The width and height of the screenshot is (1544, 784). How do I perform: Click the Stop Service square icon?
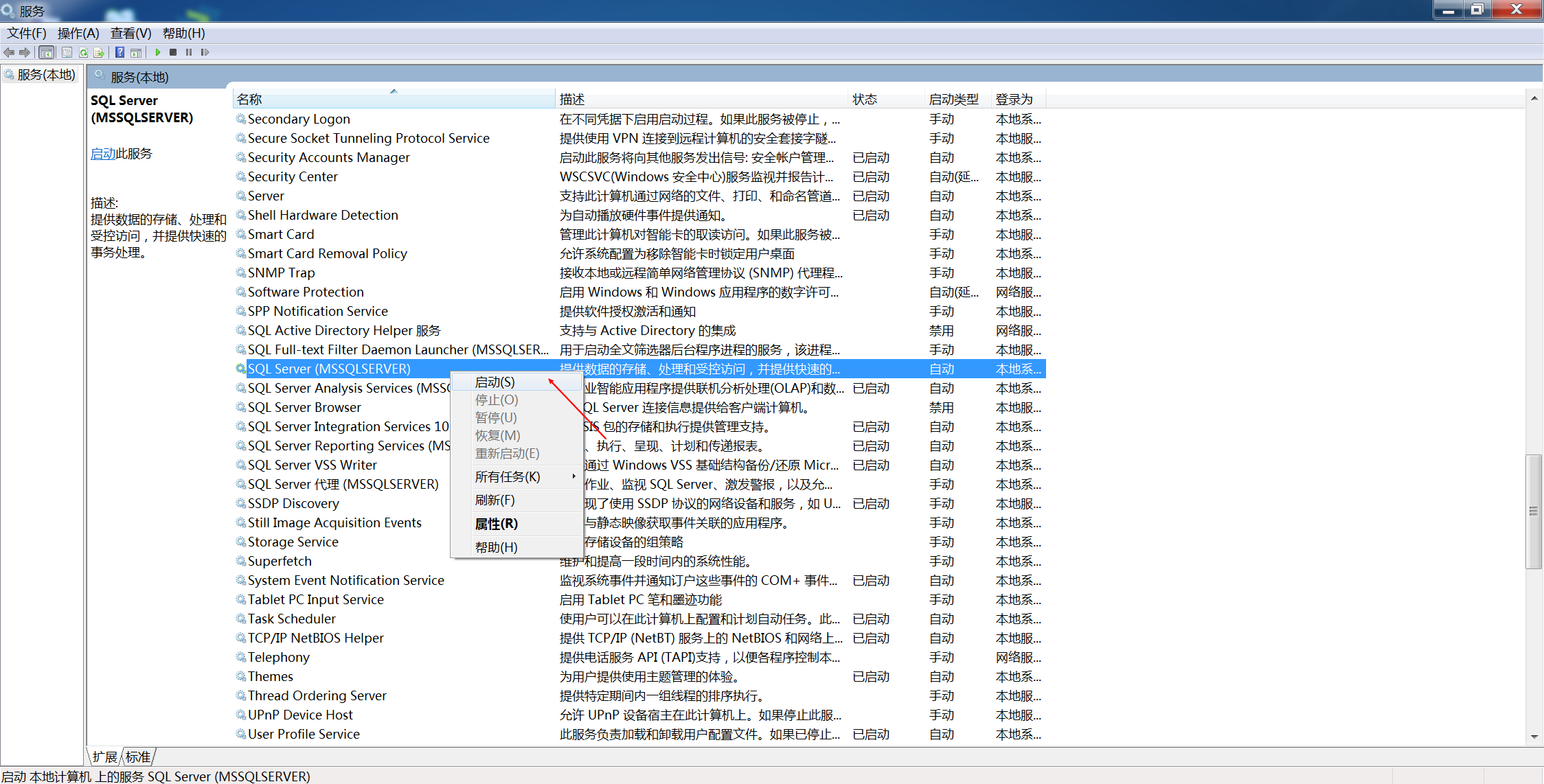(x=173, y=52)
